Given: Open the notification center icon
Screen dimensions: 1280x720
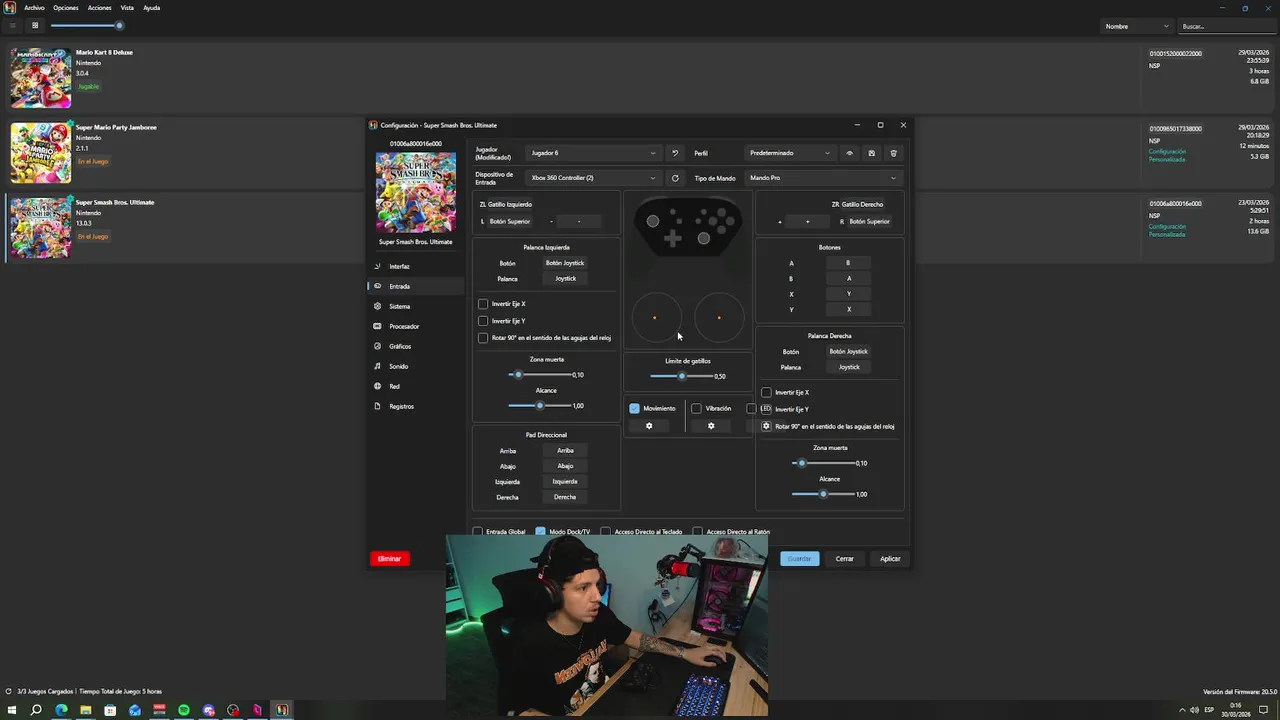Looking at the screenshot, I should [x=1263, y=710].
